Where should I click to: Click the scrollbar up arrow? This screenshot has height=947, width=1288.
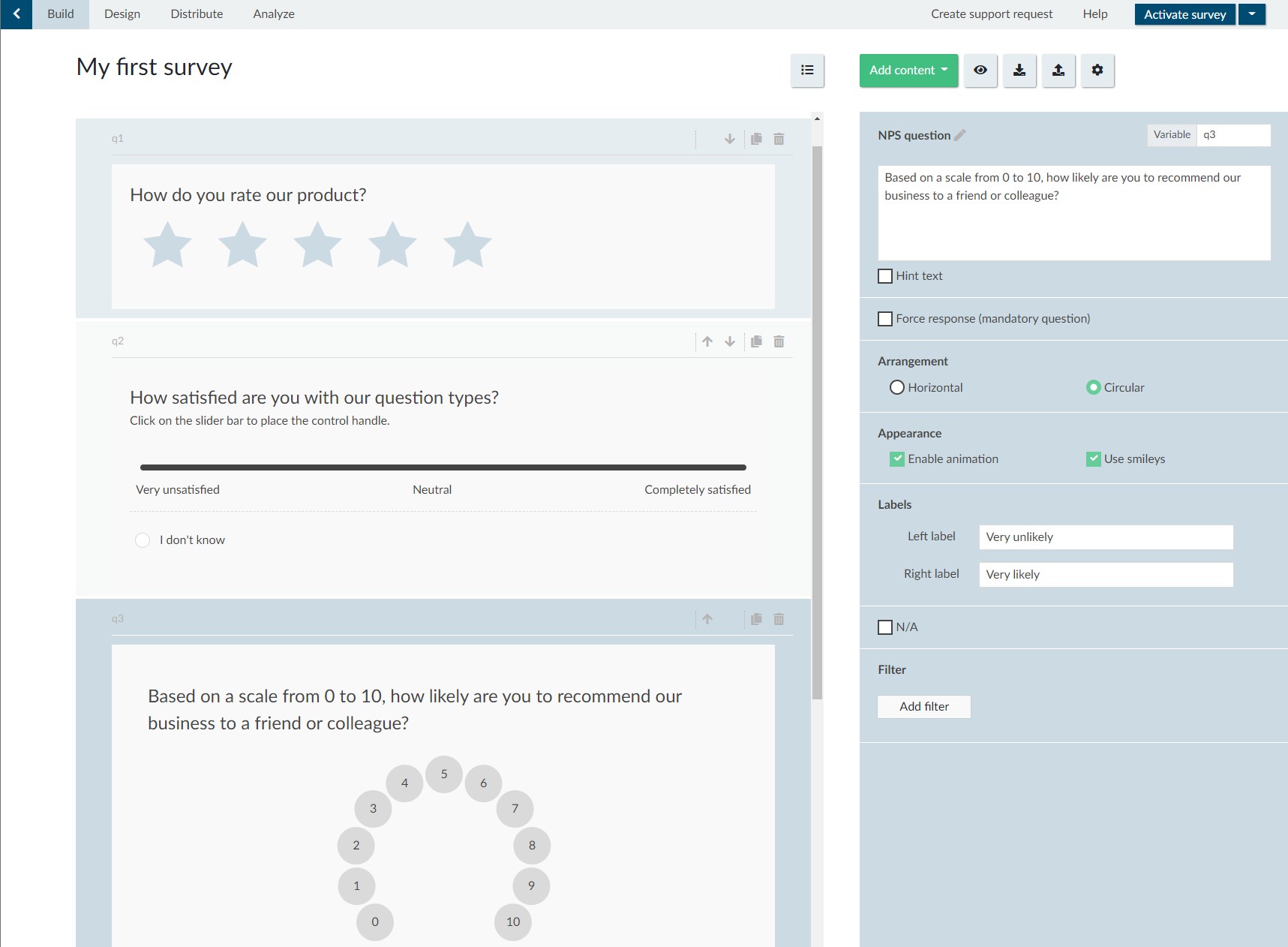pos(817,119)
